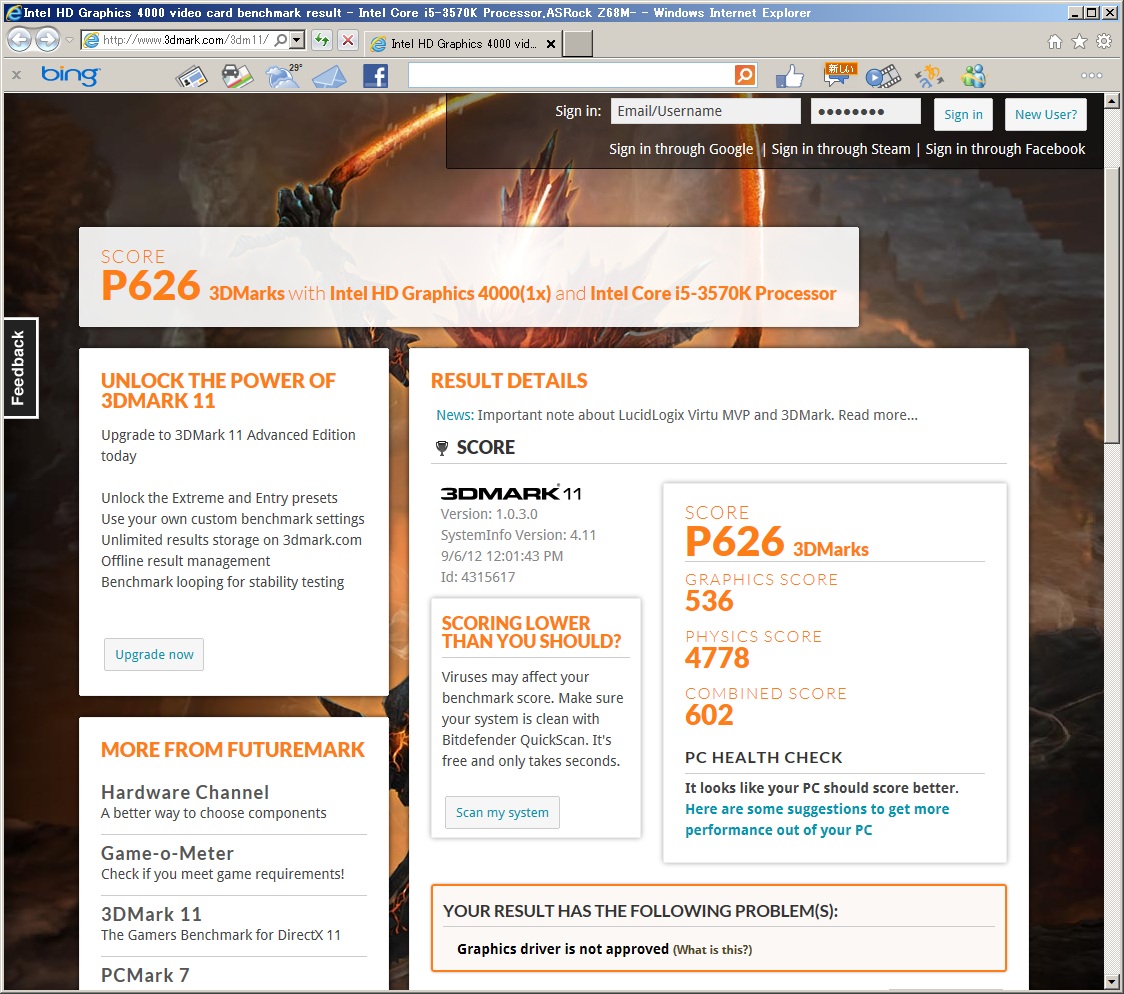This screenshot has width=1124, height=994.
Task: Click the New User? button
Action: pyautogui.click(x=1045, y=115)
